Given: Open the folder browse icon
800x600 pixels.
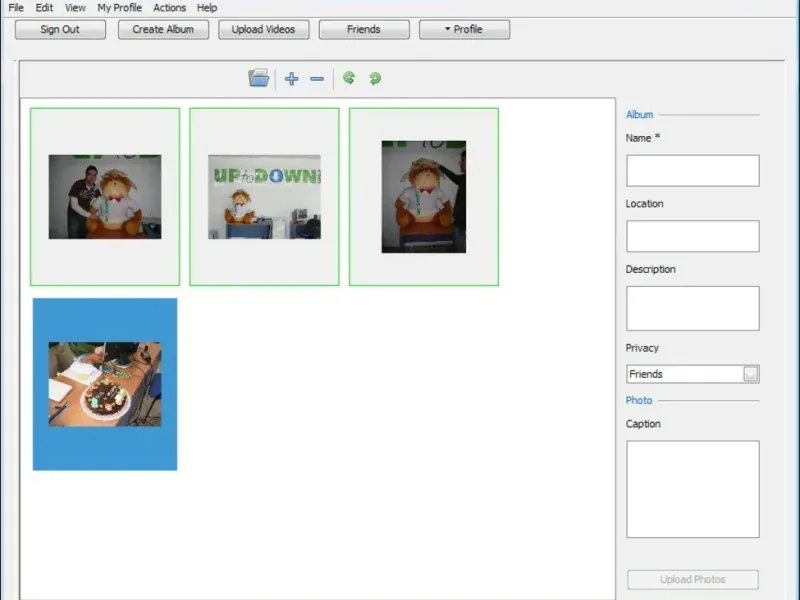Looking at the screenshot, I should point(259,78).
